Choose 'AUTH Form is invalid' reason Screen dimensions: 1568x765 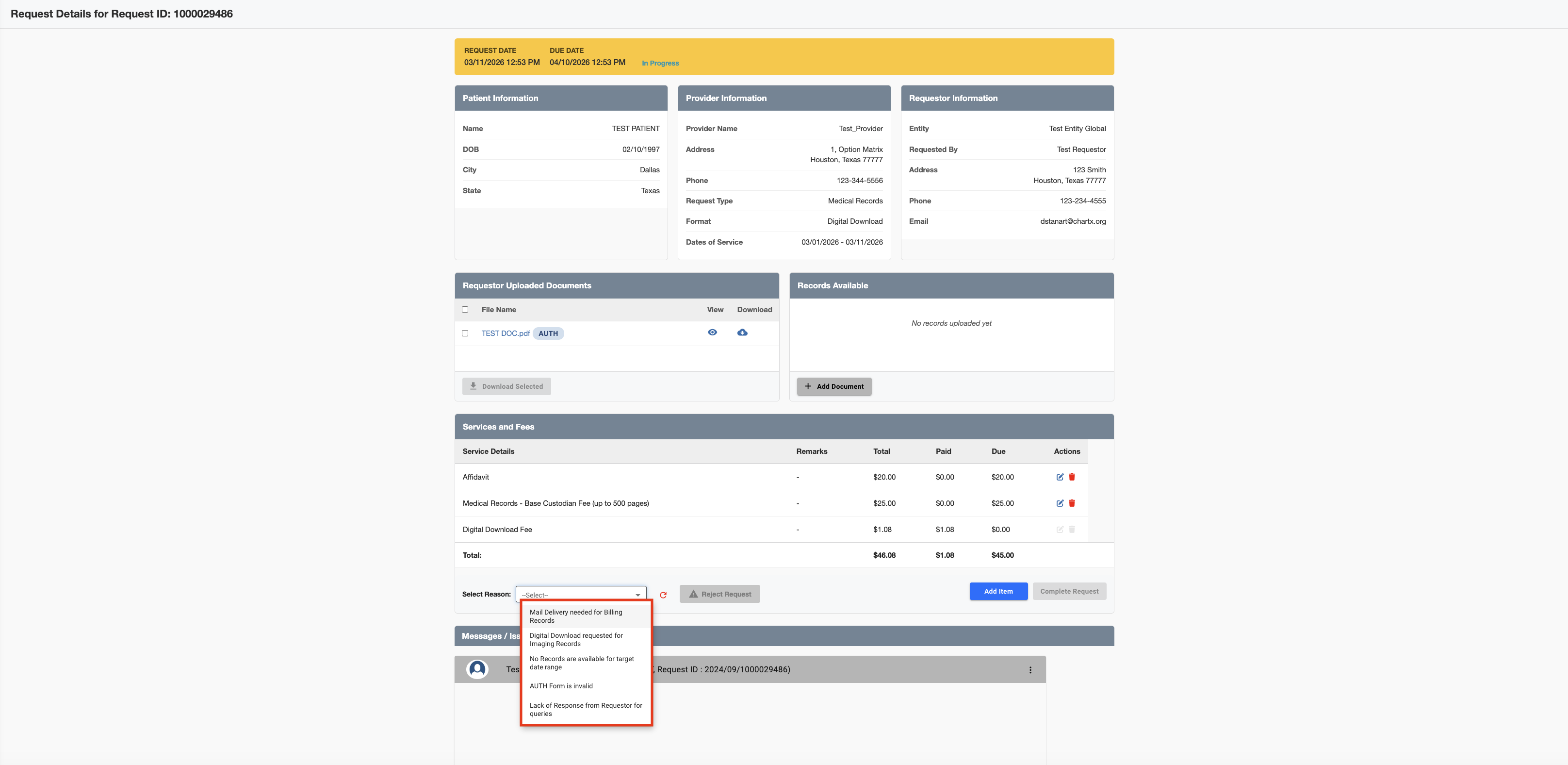[x=561, y=686]
